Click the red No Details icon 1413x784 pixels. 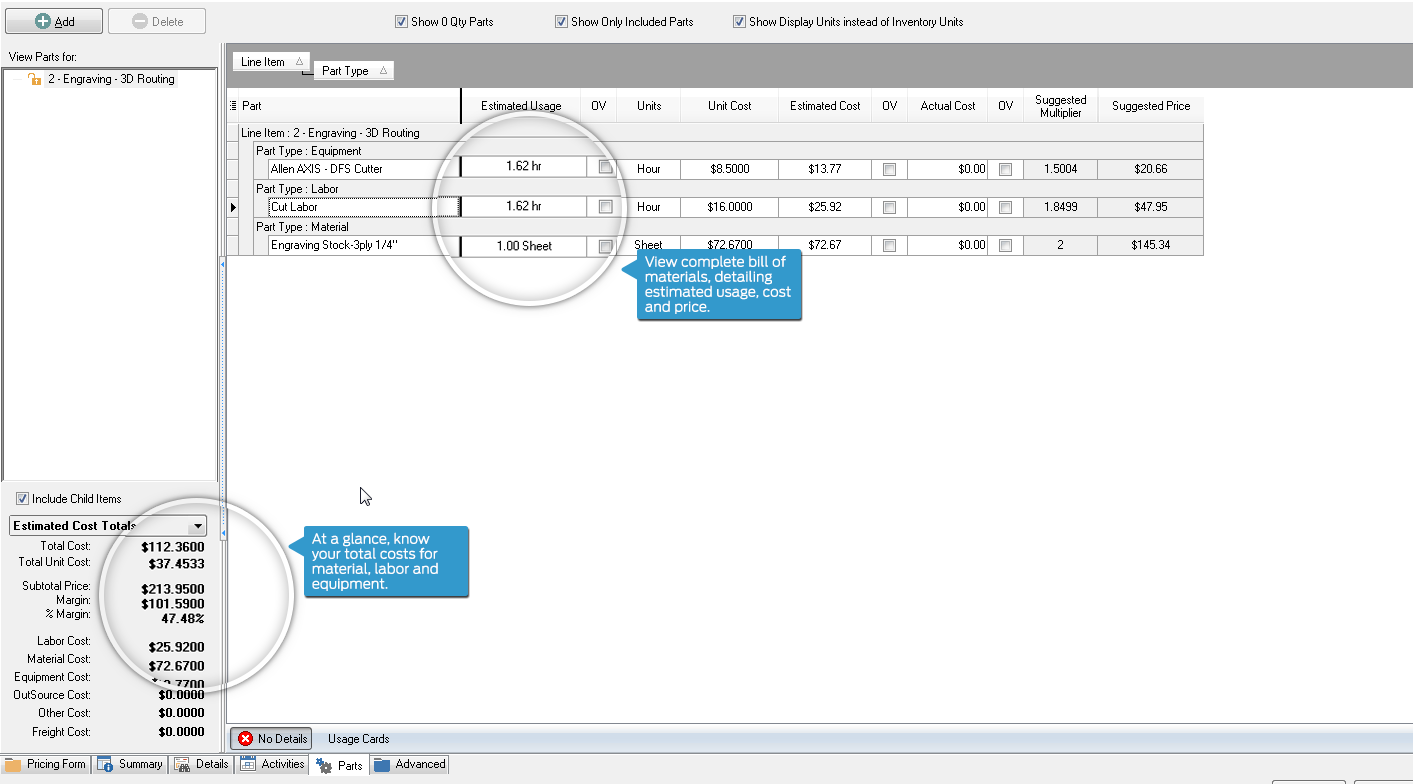tap(246, 739)
